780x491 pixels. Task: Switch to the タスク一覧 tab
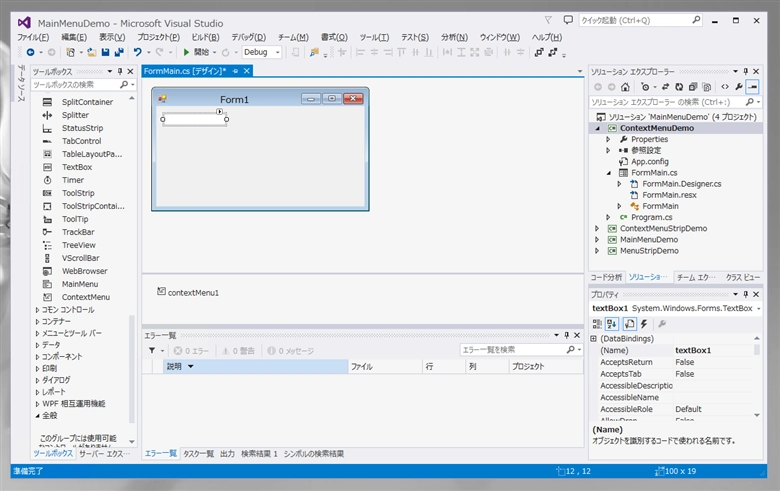click(x=198, y=454)
